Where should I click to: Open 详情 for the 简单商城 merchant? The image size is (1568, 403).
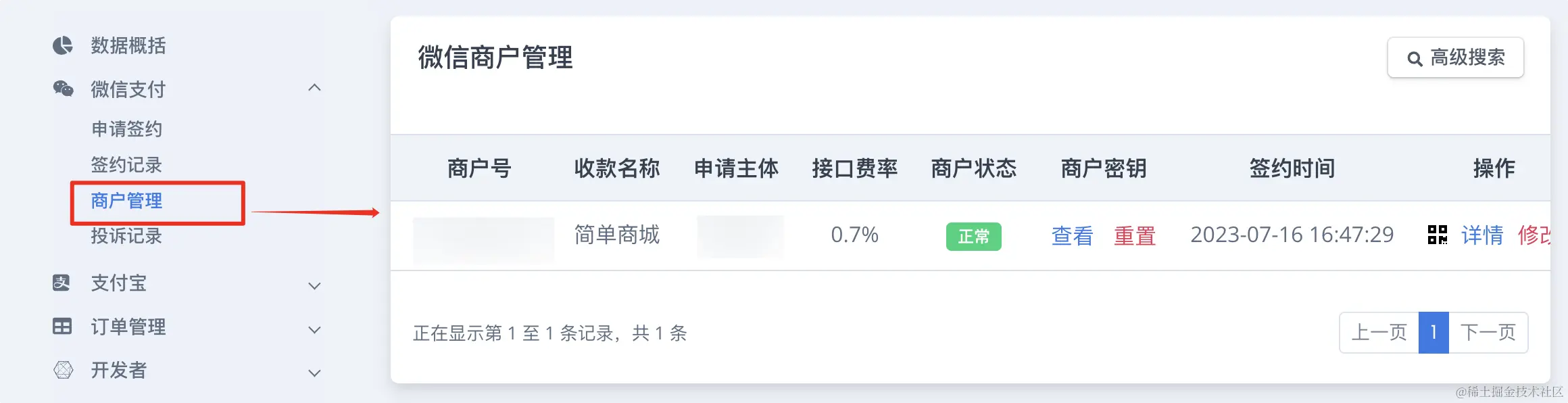[x=1482, y=235]
